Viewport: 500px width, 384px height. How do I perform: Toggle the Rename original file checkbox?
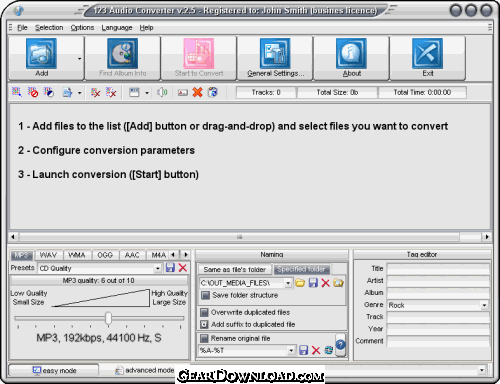coord(204,339)
